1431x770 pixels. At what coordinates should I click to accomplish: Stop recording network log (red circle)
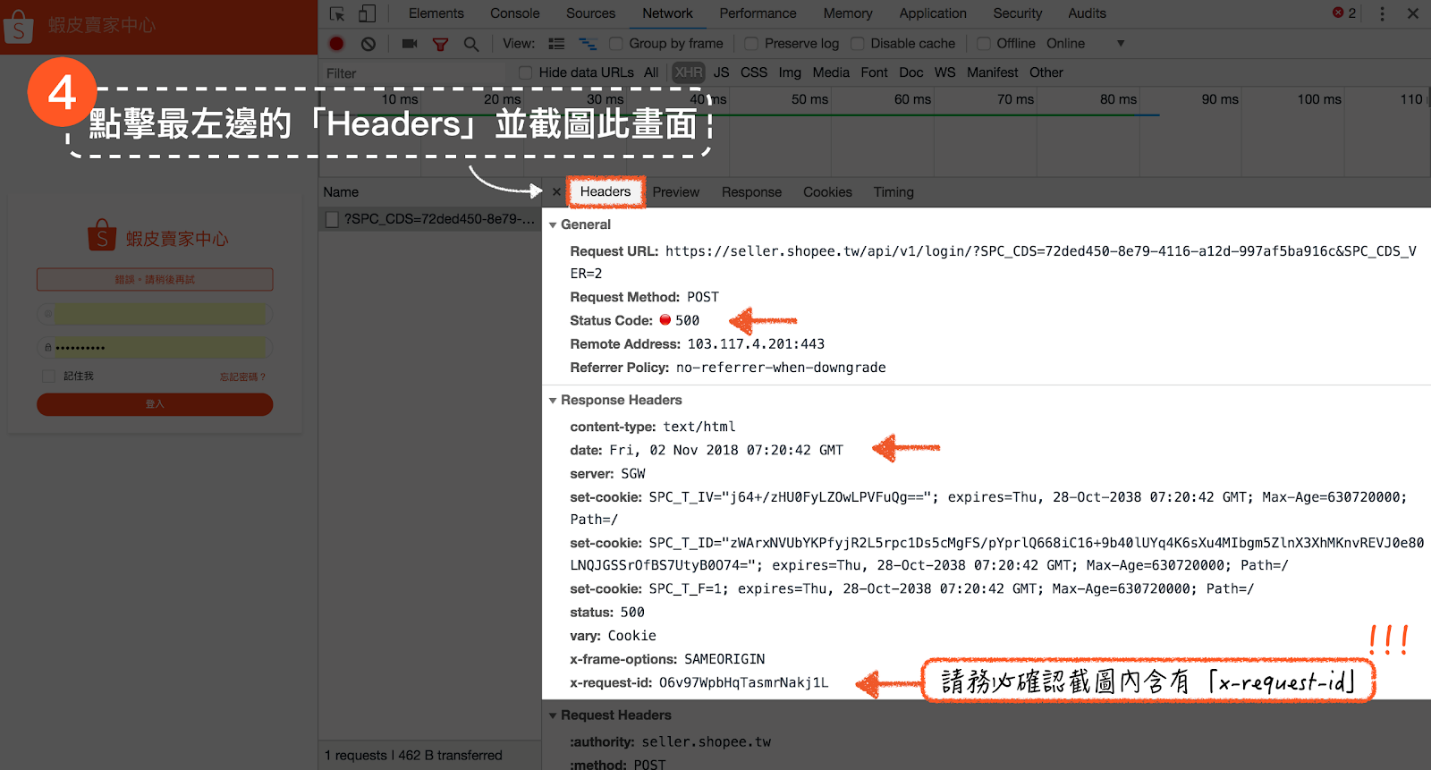337,44
